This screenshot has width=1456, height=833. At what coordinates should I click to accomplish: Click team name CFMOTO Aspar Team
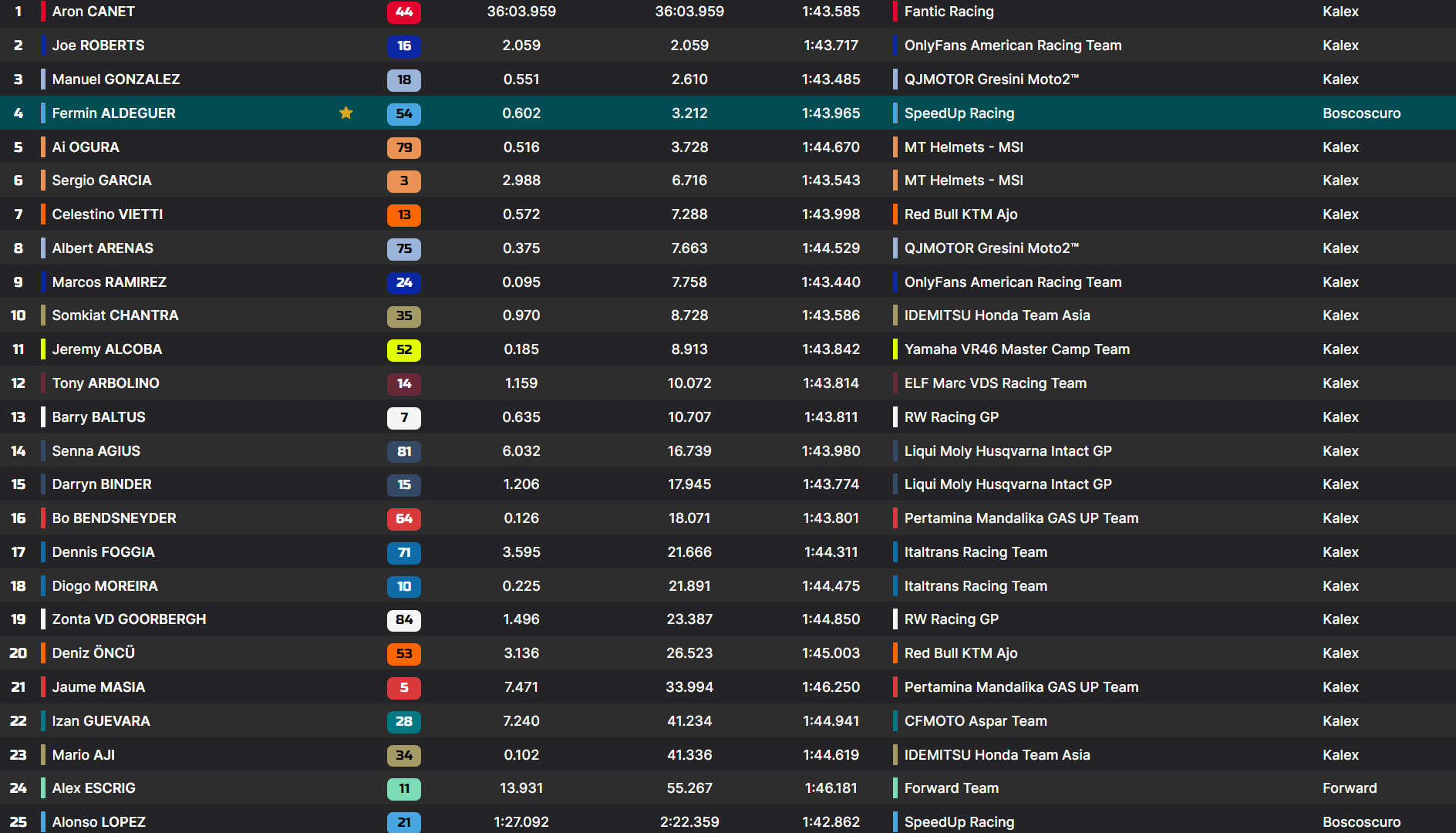[976, 721]
